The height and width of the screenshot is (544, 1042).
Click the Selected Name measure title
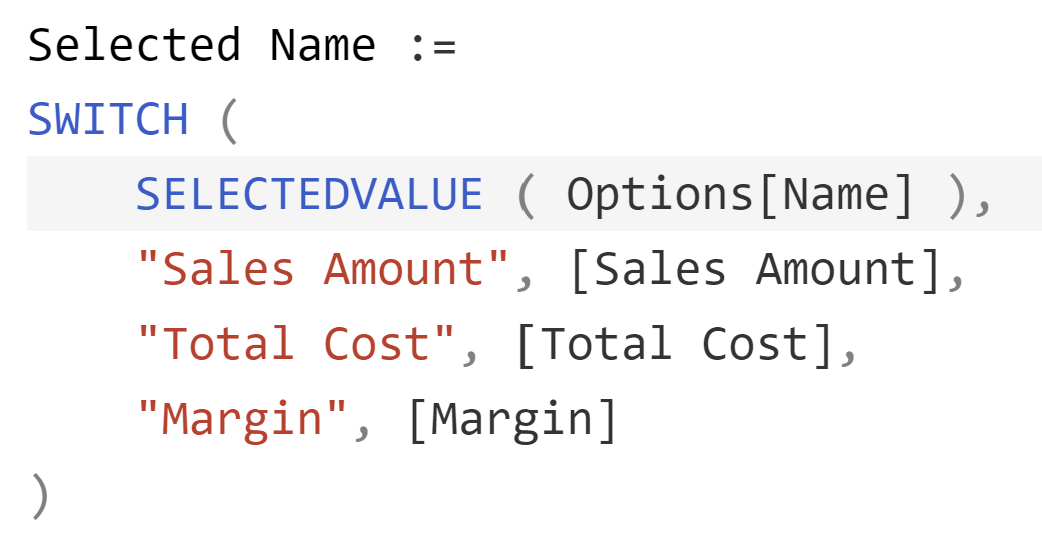pyautogui.click(x=202, y=45)
